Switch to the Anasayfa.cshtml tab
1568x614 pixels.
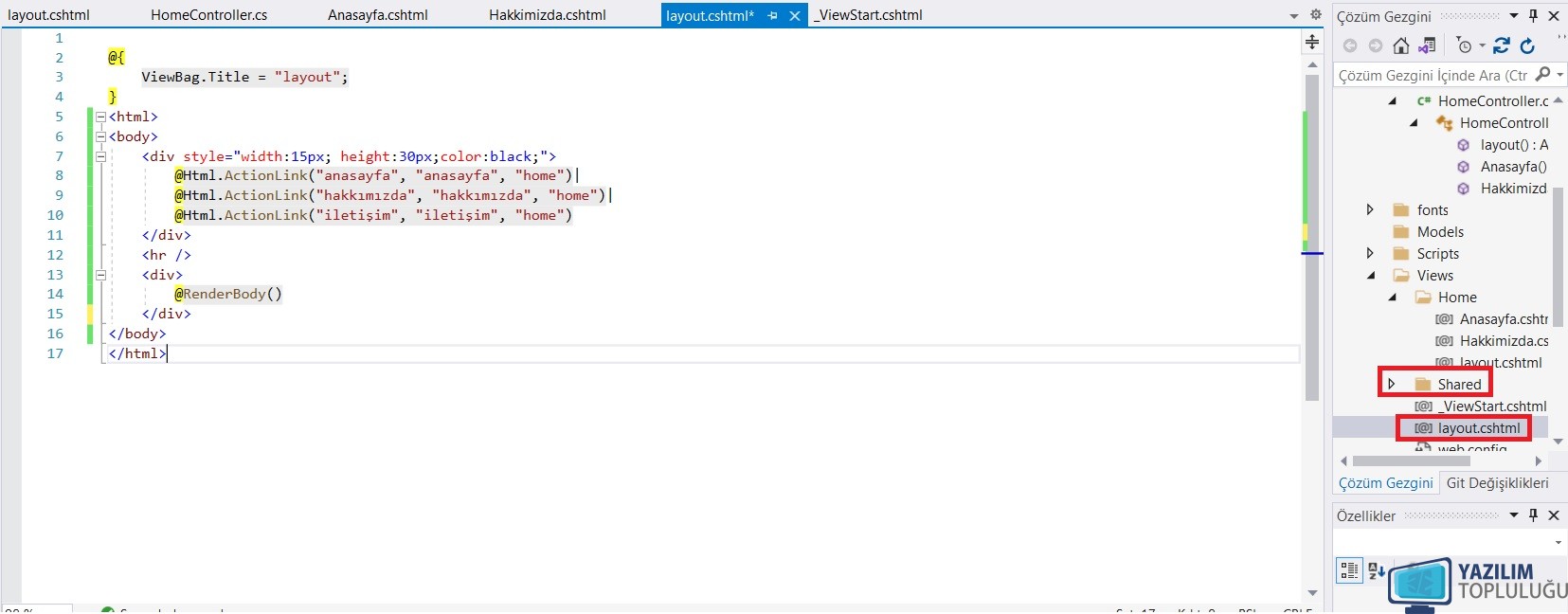378,15
